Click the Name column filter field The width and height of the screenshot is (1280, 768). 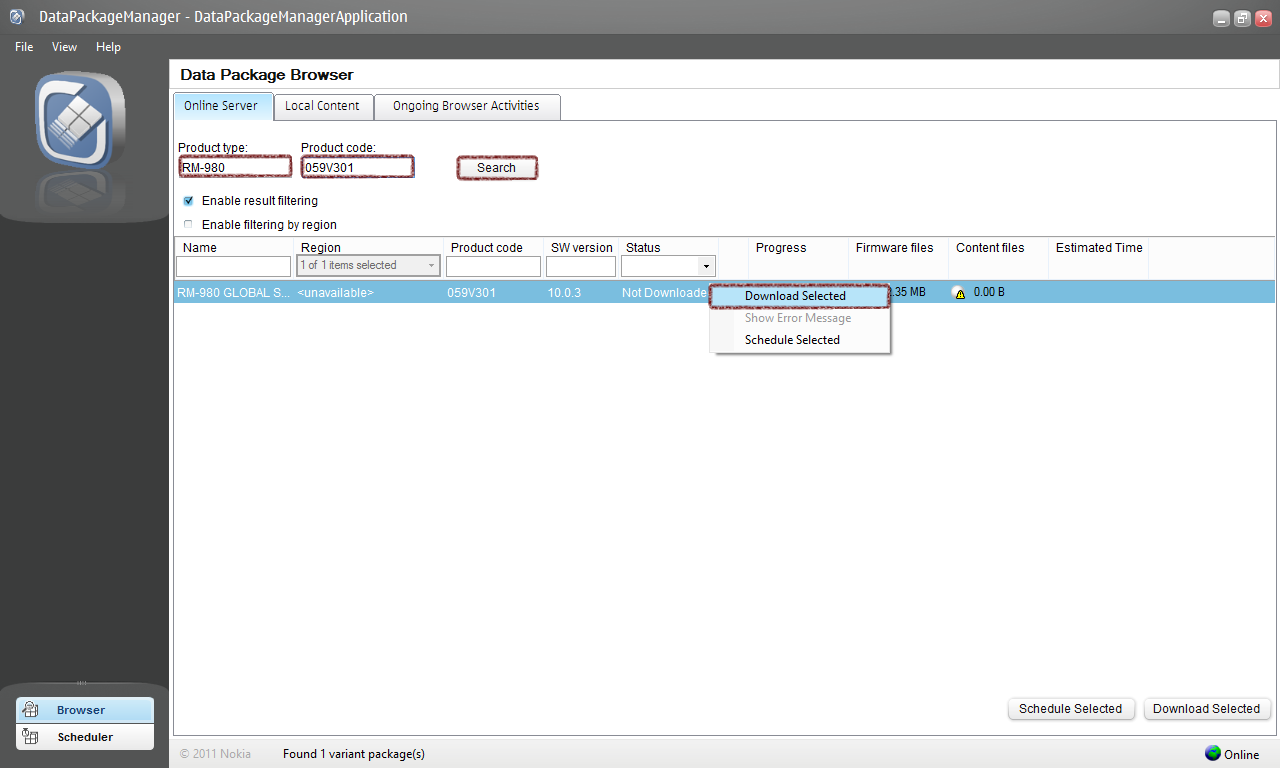pos(233,266)
